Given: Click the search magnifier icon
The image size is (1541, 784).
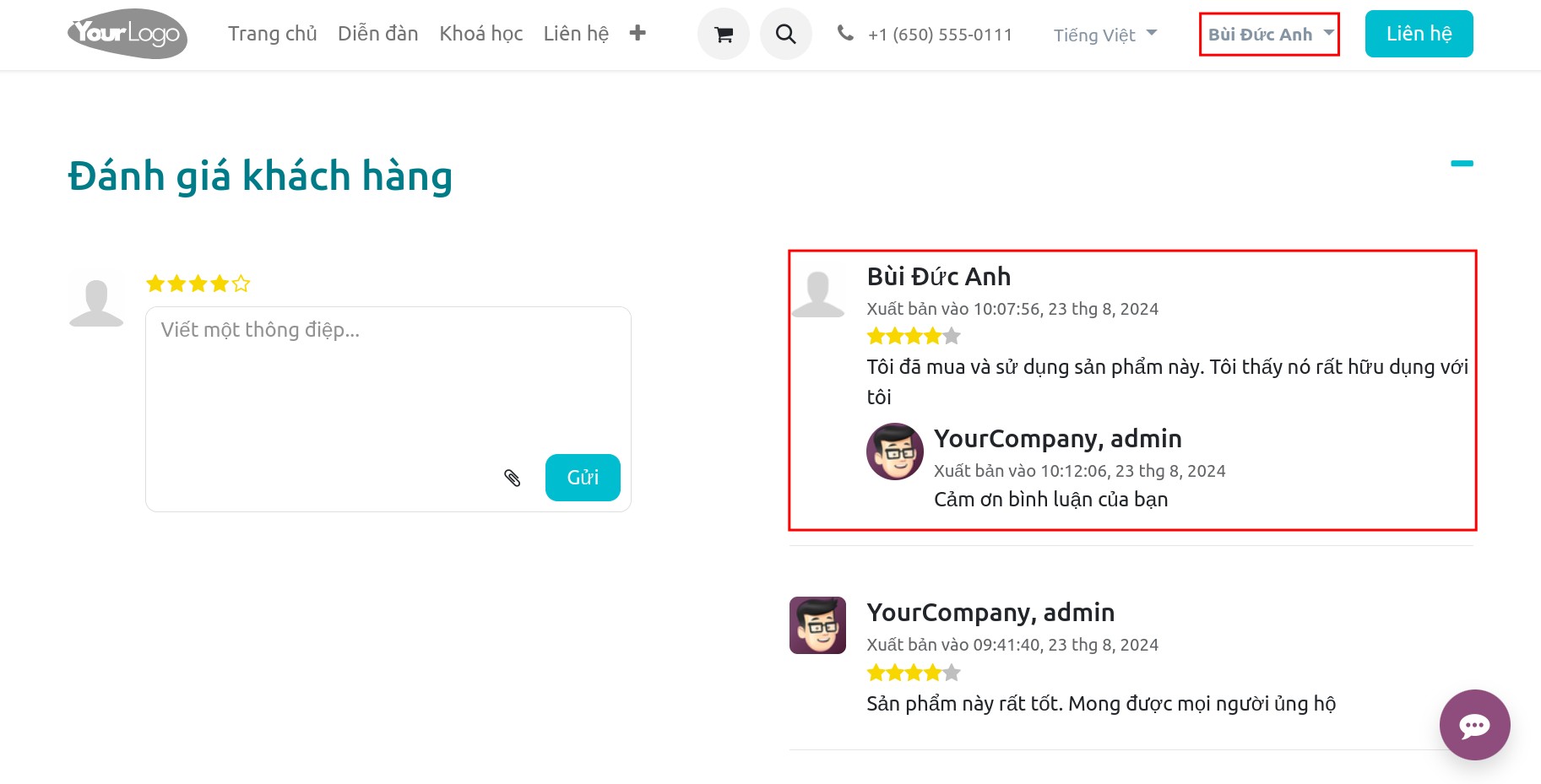Looking at the screenshot, I should click(x=786, y=35).
